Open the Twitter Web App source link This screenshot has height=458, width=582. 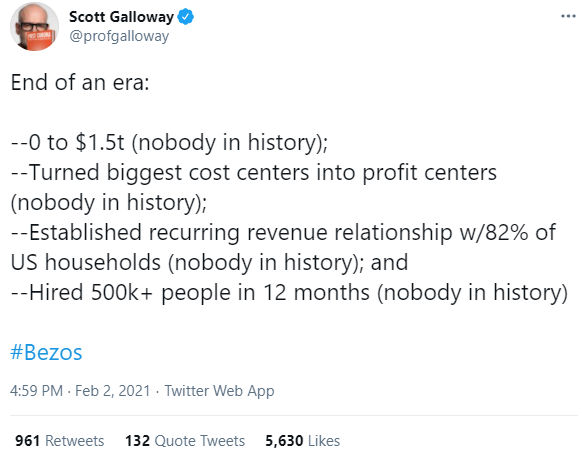(x=219, y=391)
